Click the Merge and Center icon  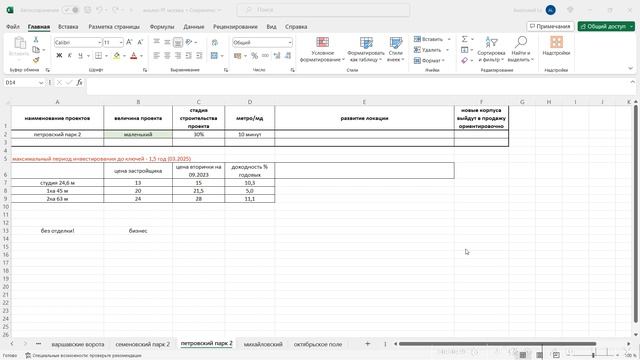(214, 56)
